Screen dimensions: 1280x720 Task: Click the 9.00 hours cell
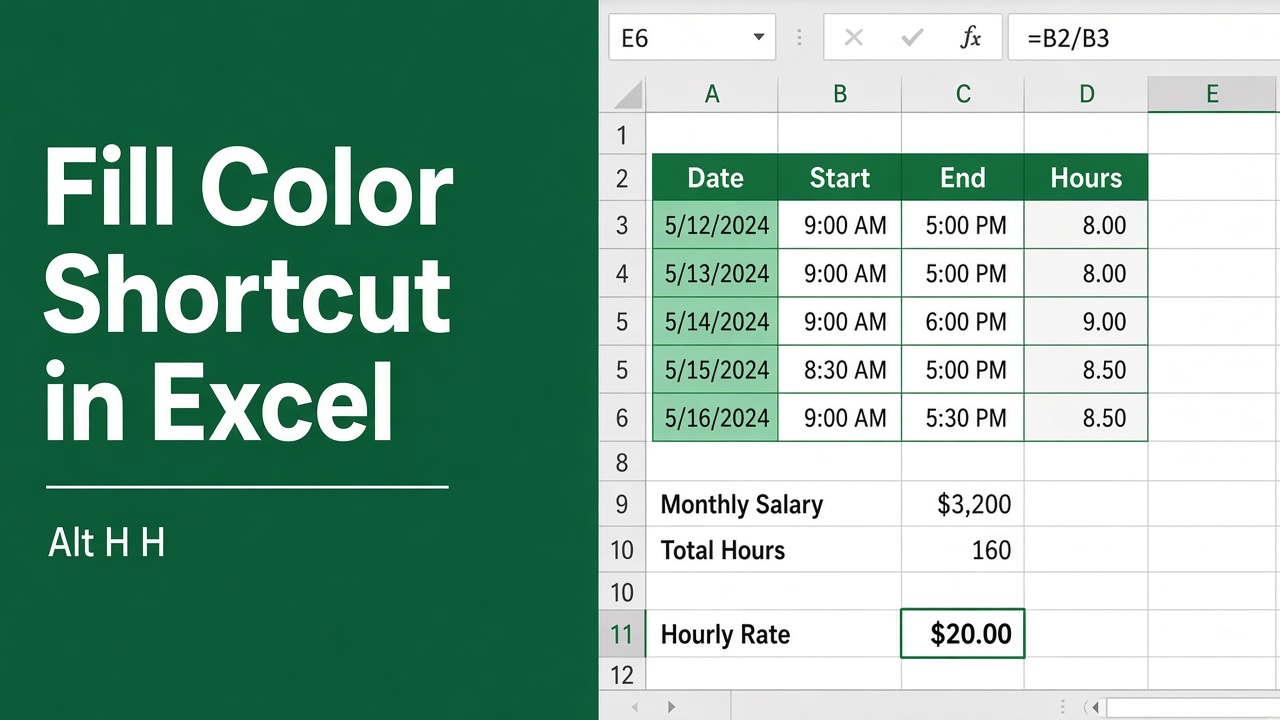(1086, 321)
